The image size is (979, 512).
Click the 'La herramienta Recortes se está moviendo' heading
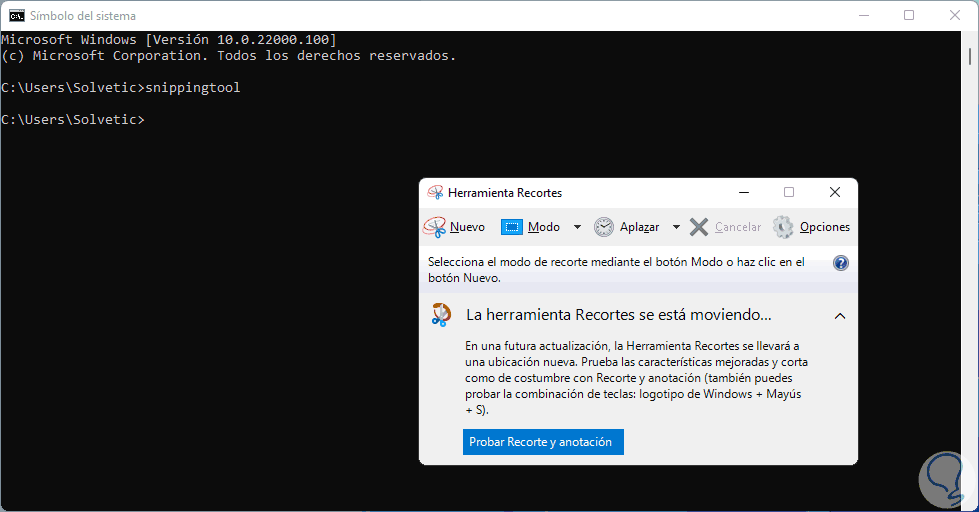[619, 315]
